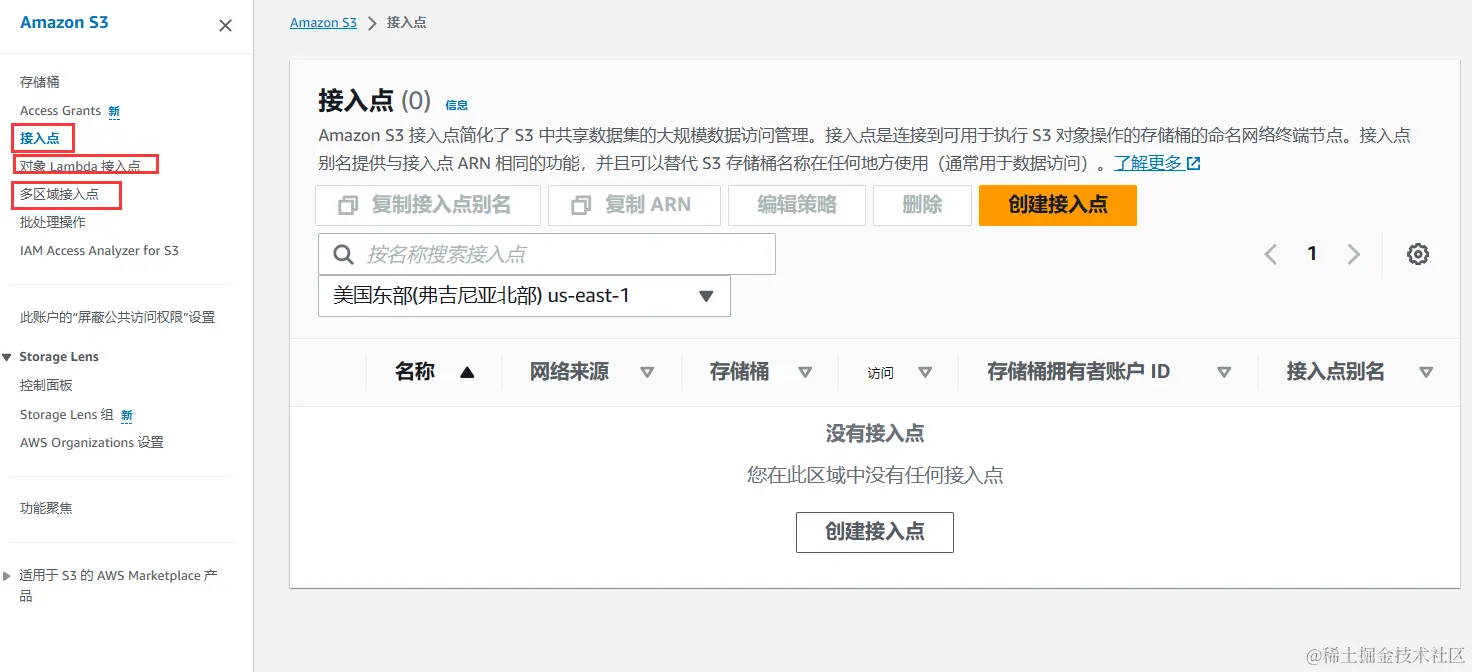Screen dimensions: 1472x672
Task: Click page number 1 in pagination
Action: pyautogui.click(x=1312, y=254)
